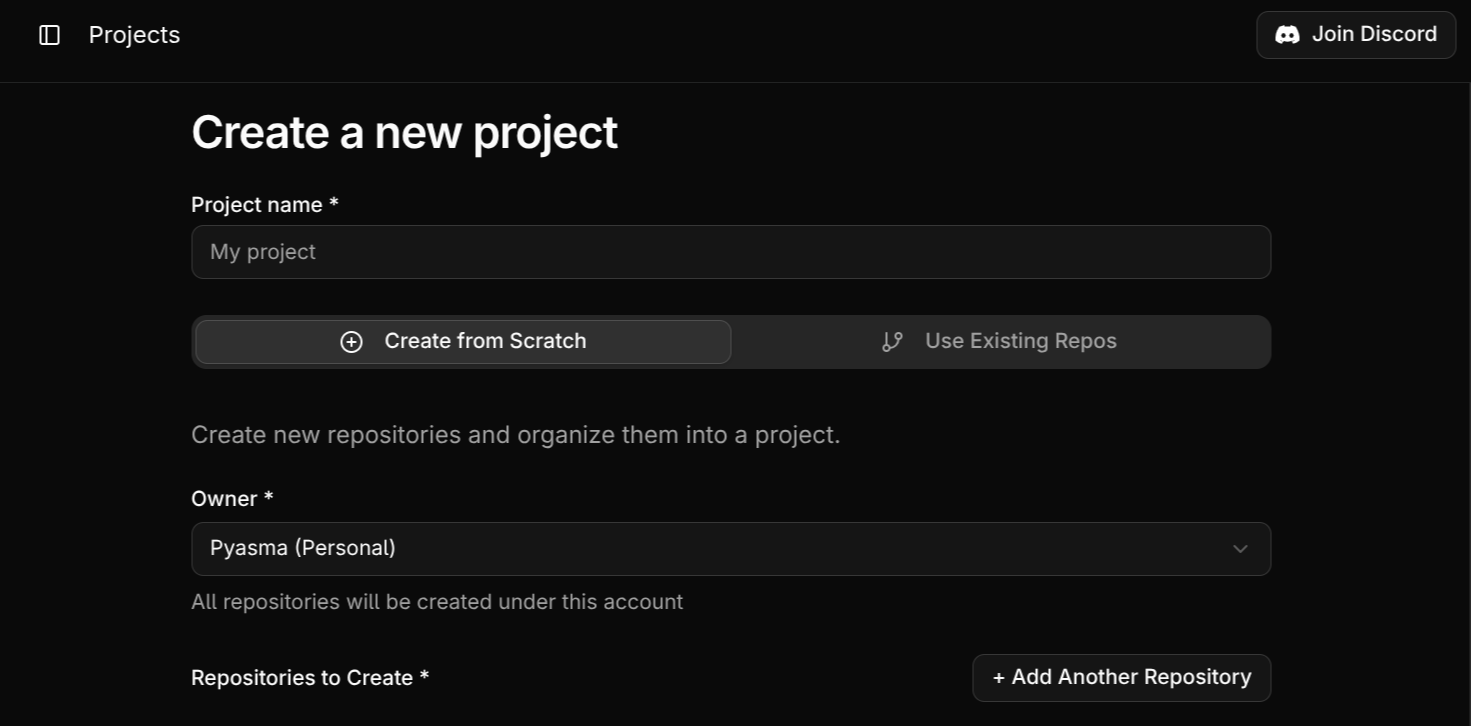Toggle the sidebar panel icon top left
The height and width of the screenshot is (726, 1471).
pos(48,34)
